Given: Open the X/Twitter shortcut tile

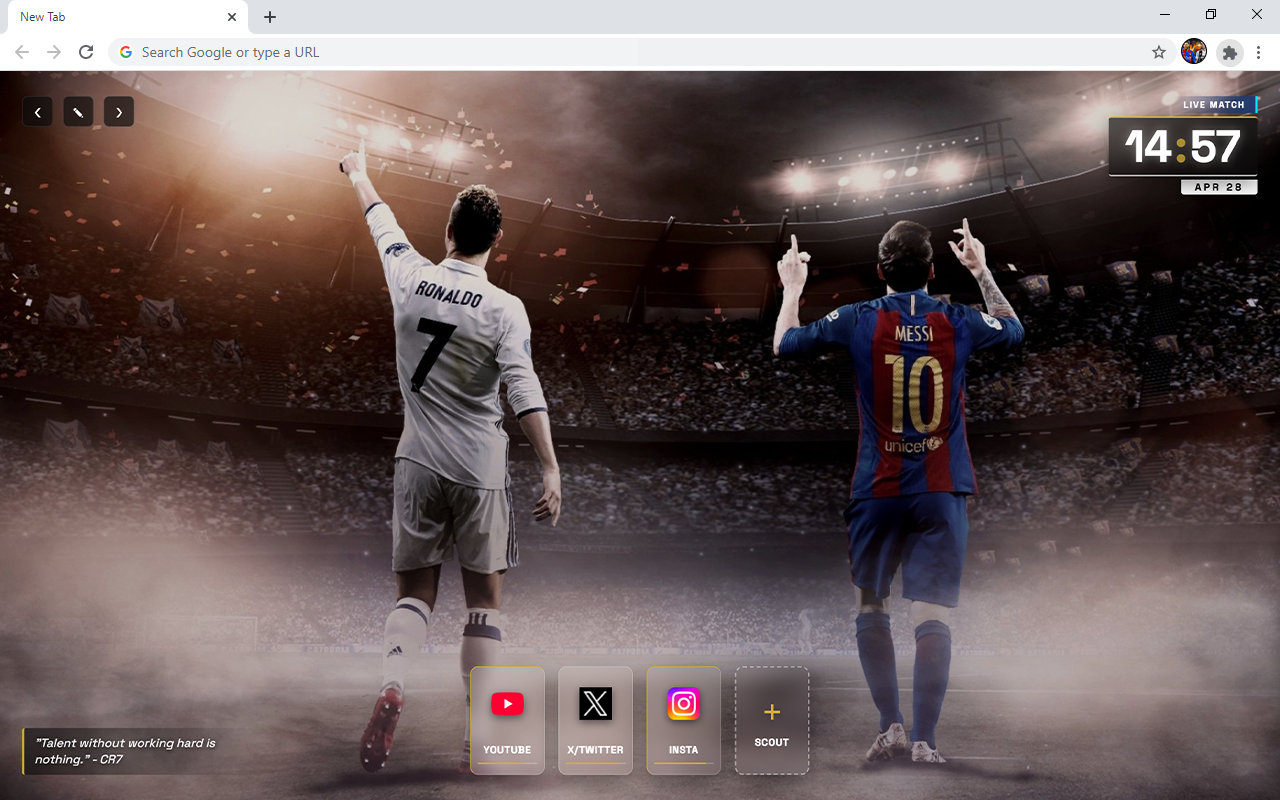Looking at the screenshot, I should point(595,720).
